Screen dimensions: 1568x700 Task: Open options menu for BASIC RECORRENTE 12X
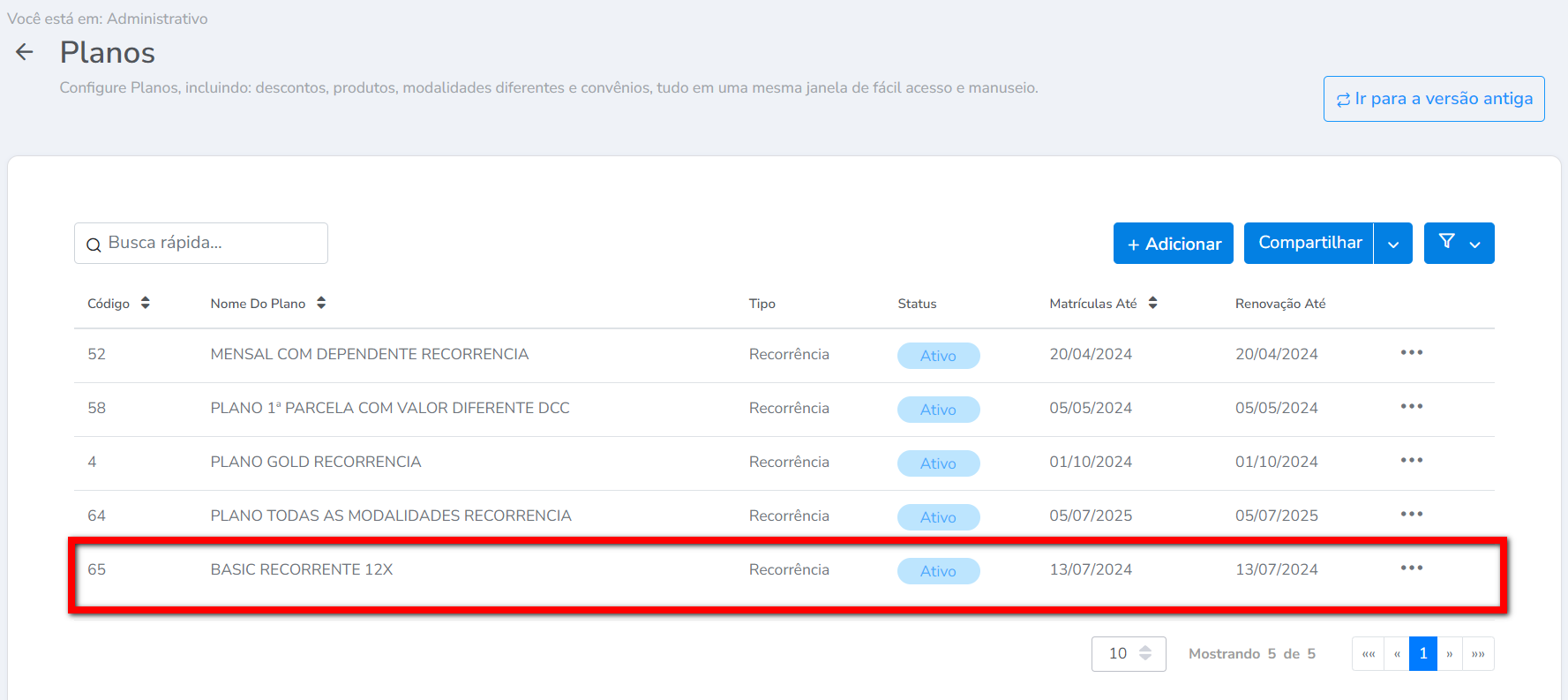(x=1411, y=568)
